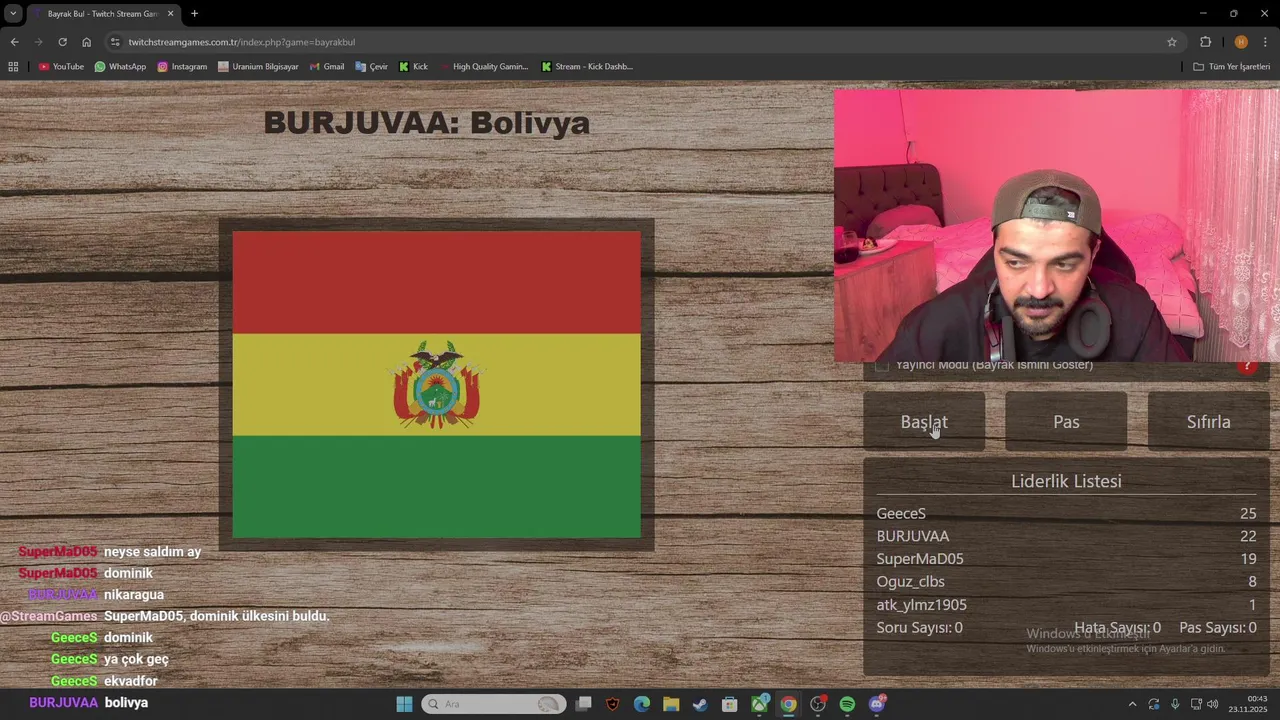This screenshot has height=720, width=1280.
Task: Open Discord from the taskbar
Action: coord(877,704)
